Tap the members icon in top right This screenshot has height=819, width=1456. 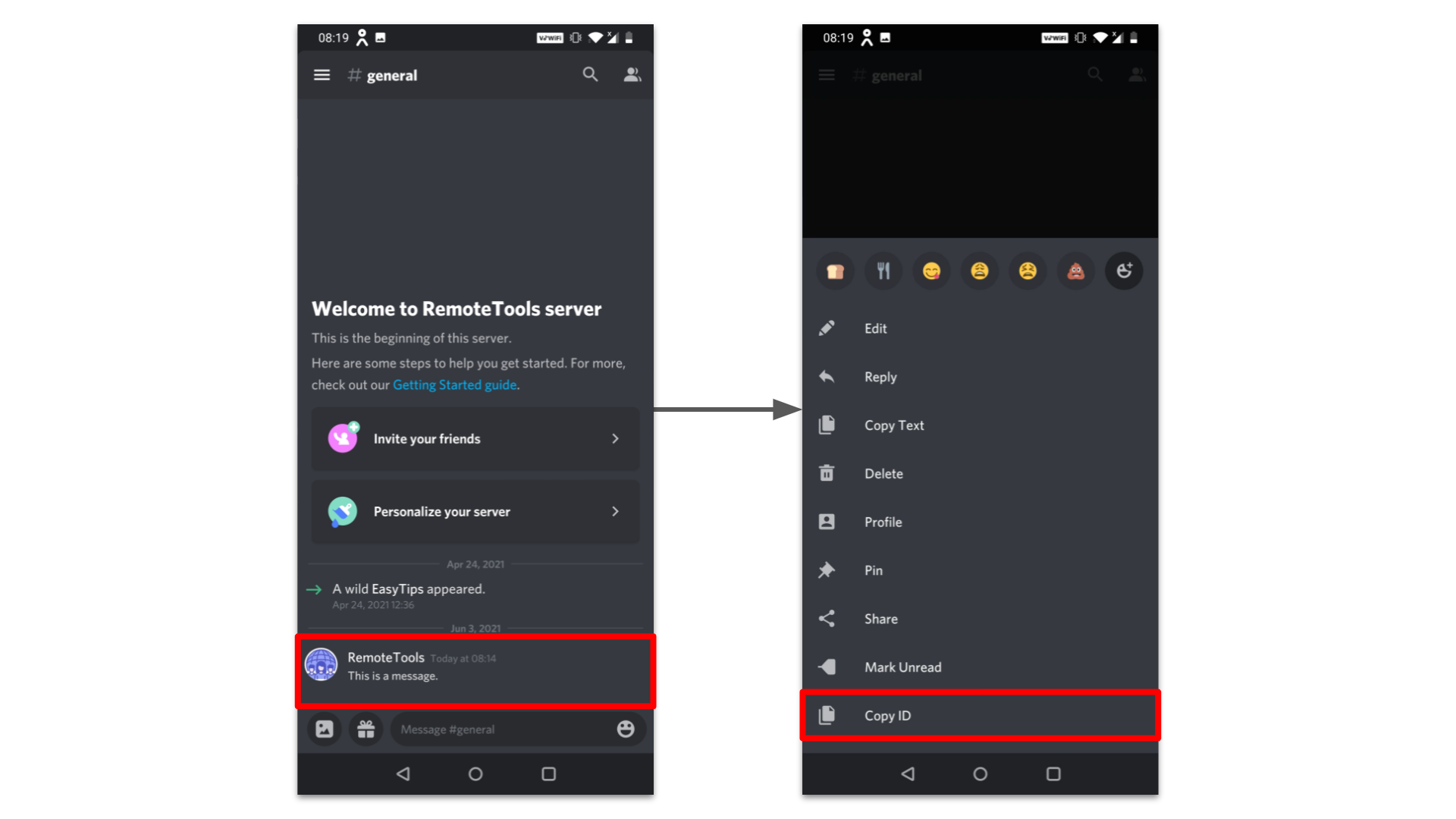(x=632, y=75)
